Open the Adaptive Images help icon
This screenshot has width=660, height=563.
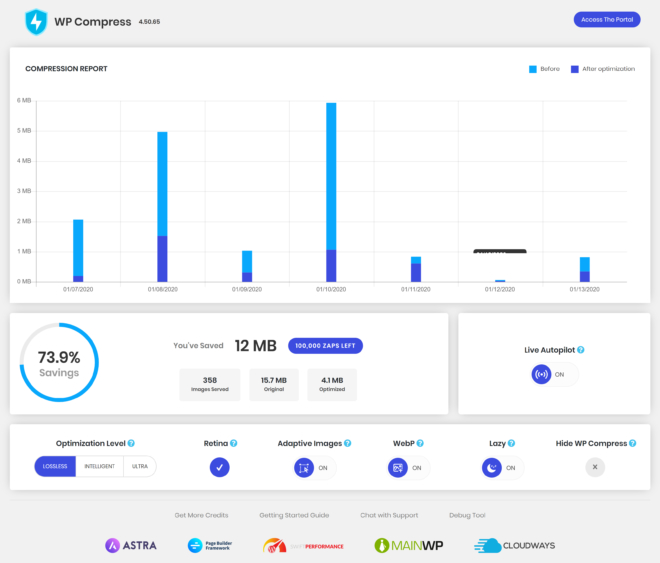[348, 443]
